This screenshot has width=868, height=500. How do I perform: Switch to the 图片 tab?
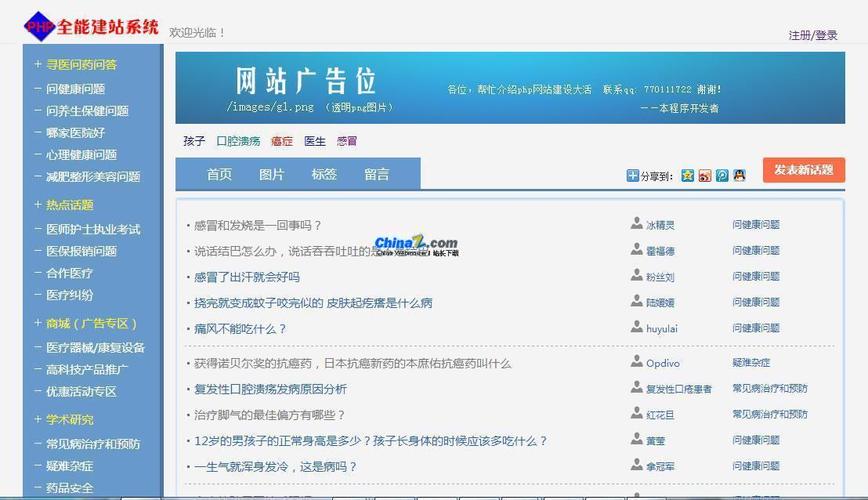pyautogui.click(x=271, y=174)
